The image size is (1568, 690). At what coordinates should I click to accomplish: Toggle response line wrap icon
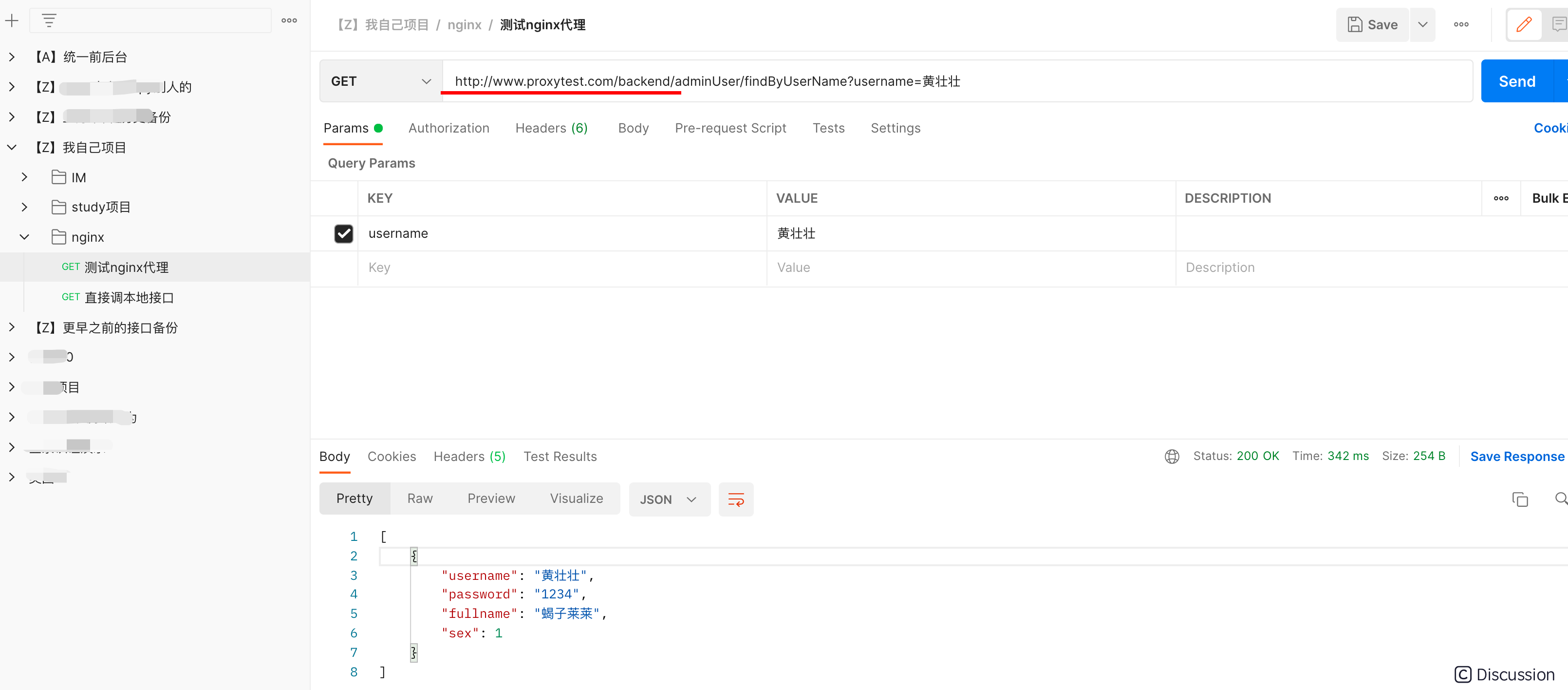coord(736,499)
